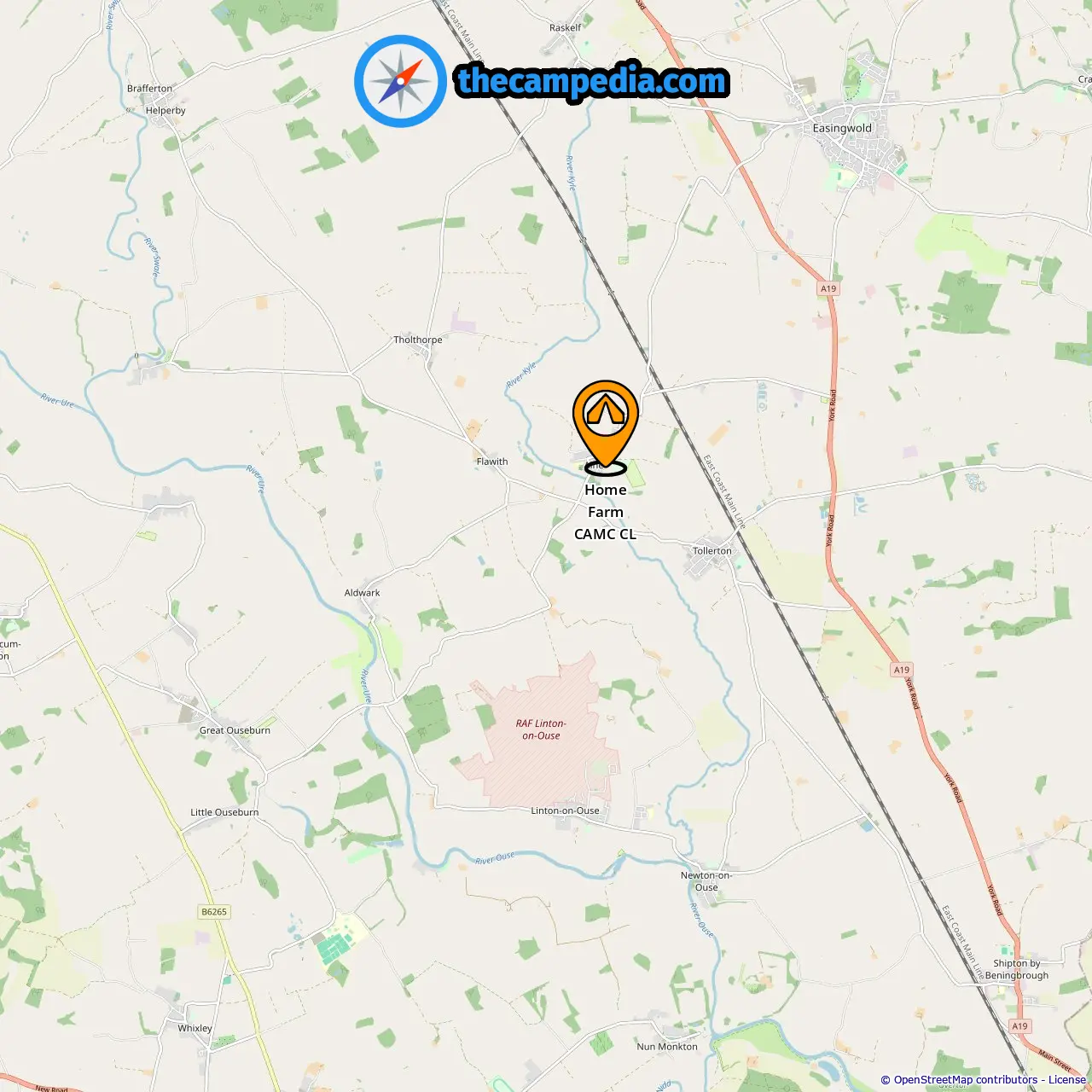1092x1092 pixels.
Task: Click the Helperby village label
Action: coord(166,110)
